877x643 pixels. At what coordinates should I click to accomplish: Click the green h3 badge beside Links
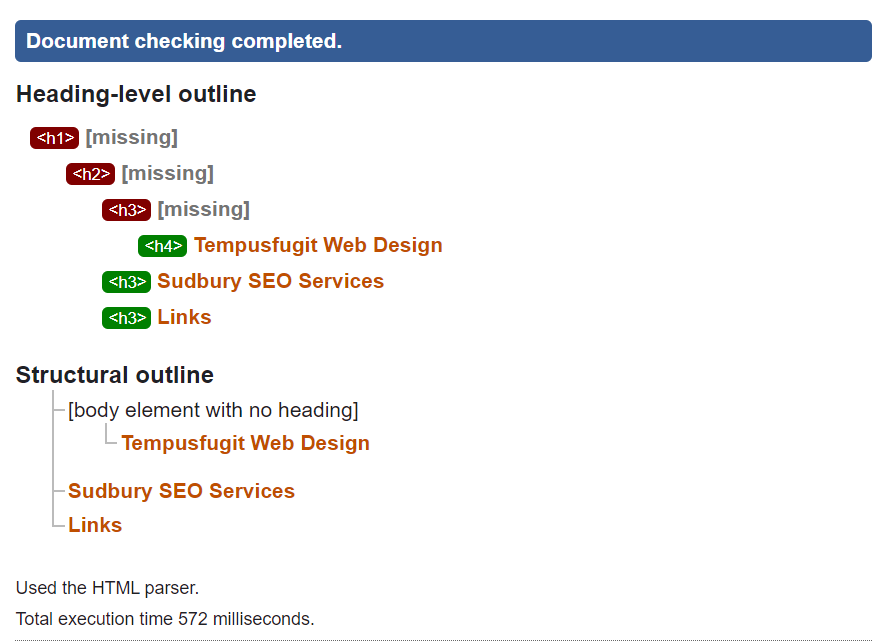[126, 318]
